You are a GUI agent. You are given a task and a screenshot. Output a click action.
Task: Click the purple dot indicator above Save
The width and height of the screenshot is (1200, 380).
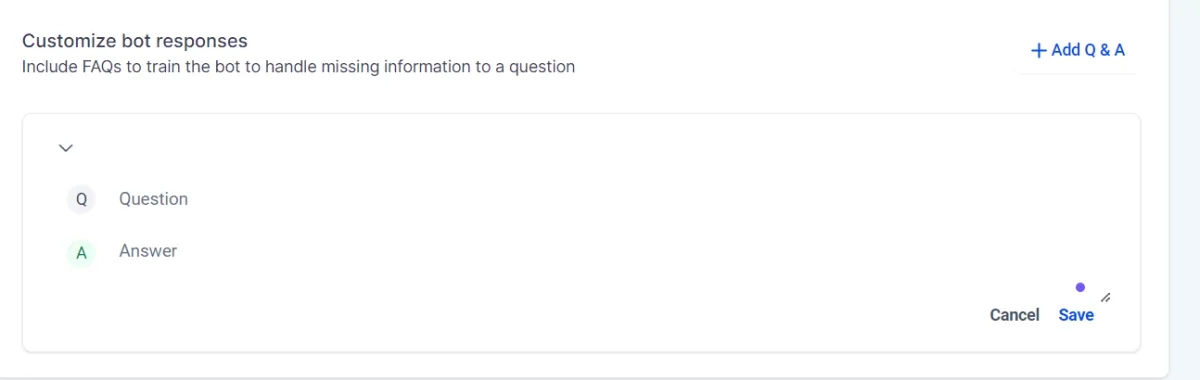1080,287
